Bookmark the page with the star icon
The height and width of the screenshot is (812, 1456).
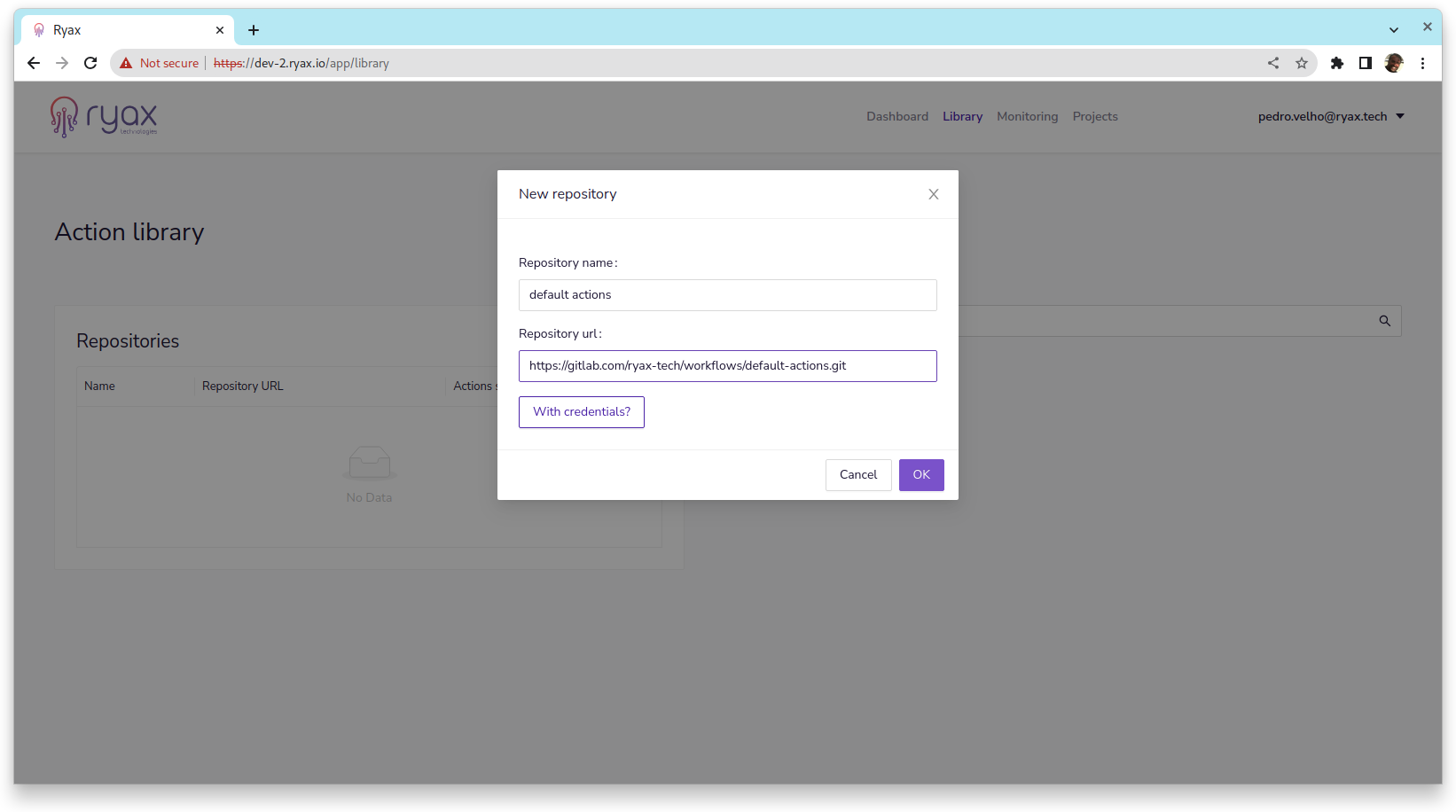pos(1302,63)
